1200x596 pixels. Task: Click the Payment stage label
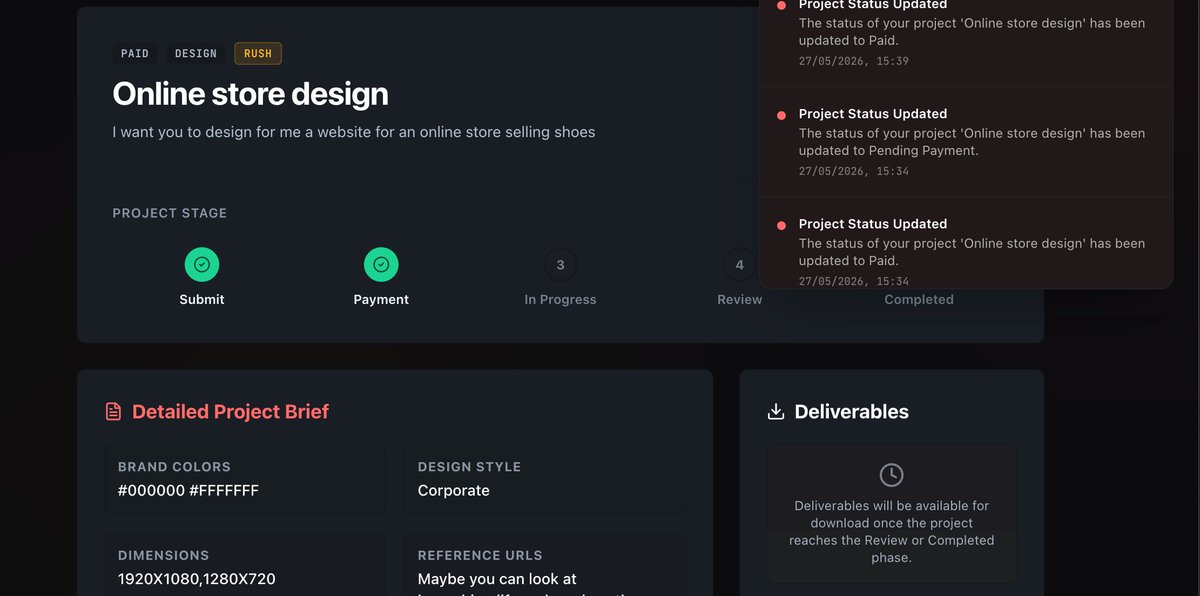pos(381,299)
